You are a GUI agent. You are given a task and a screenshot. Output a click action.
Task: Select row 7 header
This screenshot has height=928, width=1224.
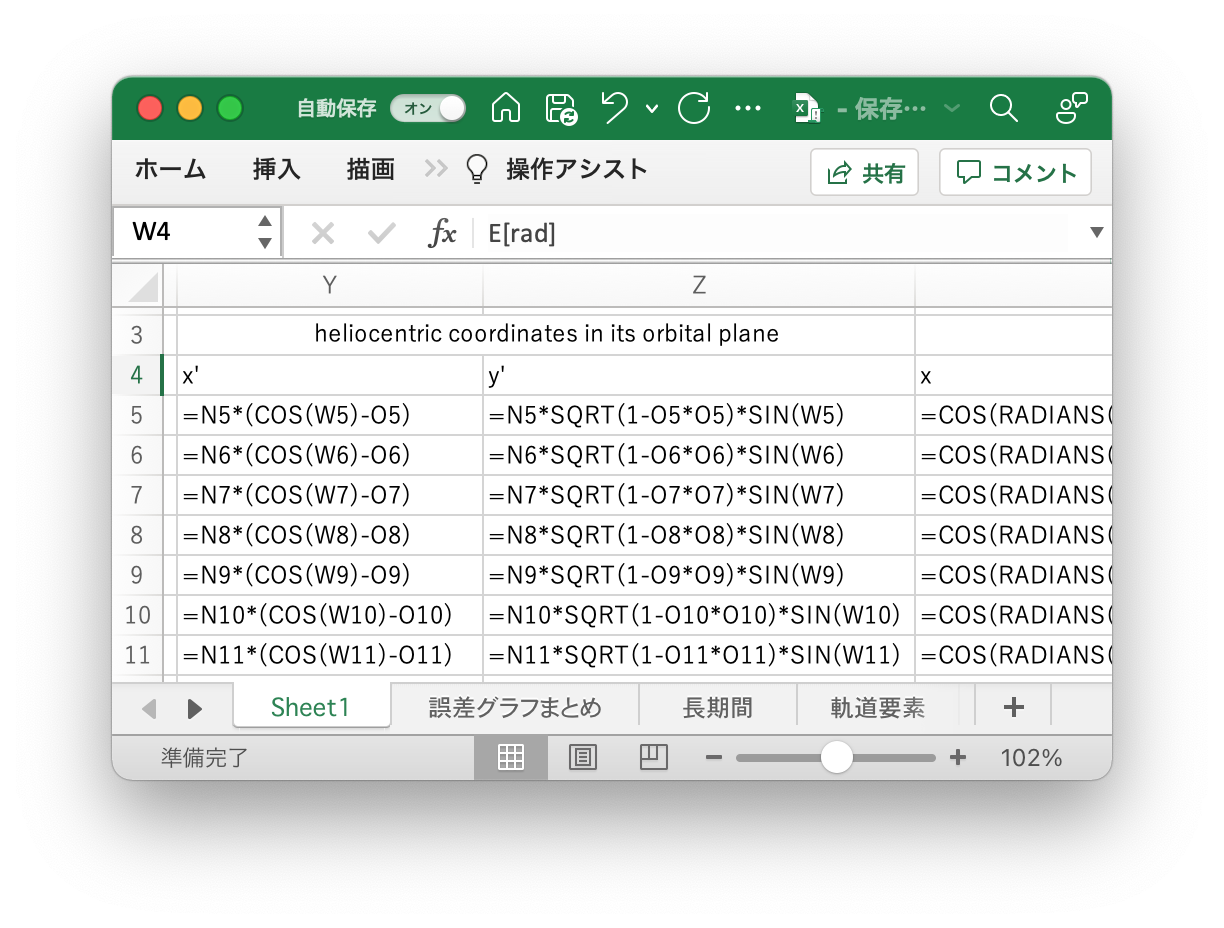[137, 495]
